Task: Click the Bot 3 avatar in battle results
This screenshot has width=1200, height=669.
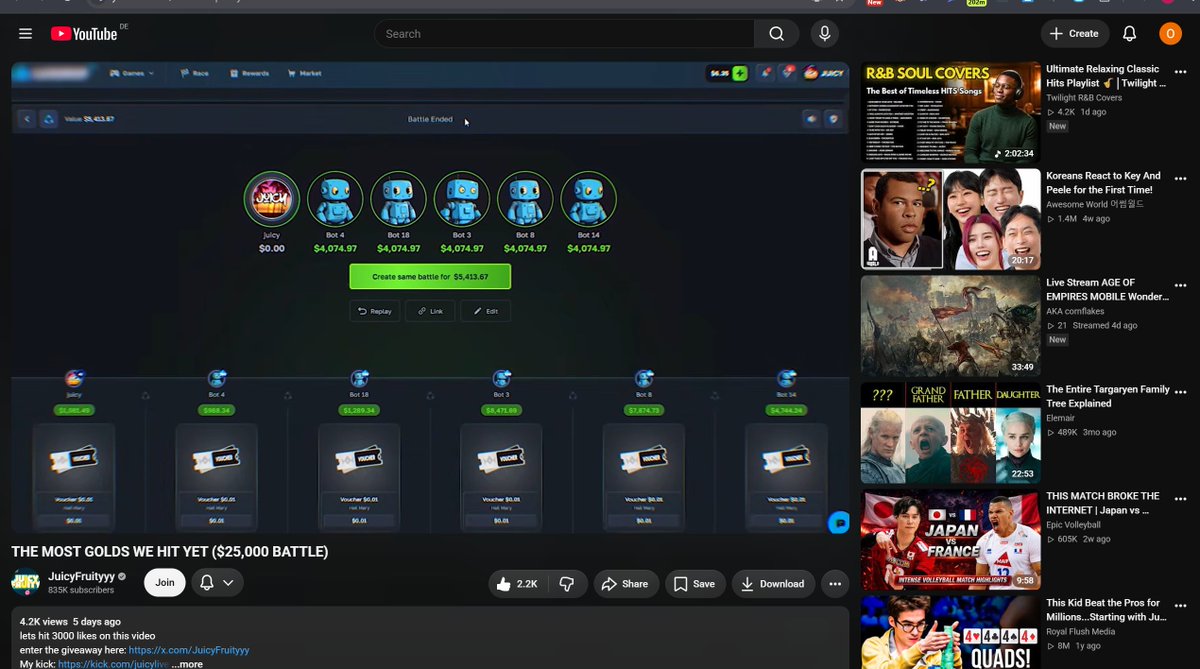Action: tap(462, 200)
